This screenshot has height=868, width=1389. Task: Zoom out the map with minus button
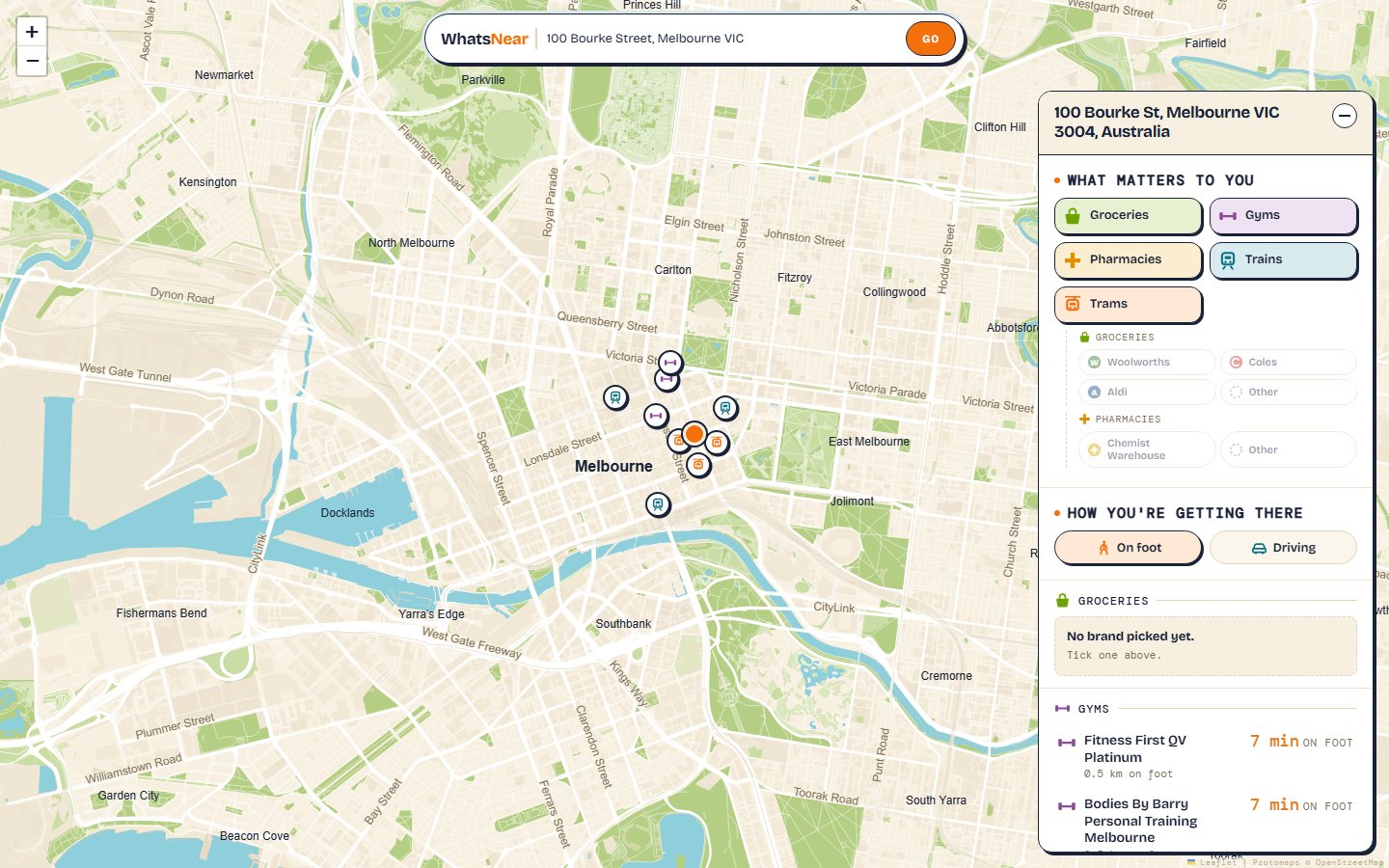32,61
